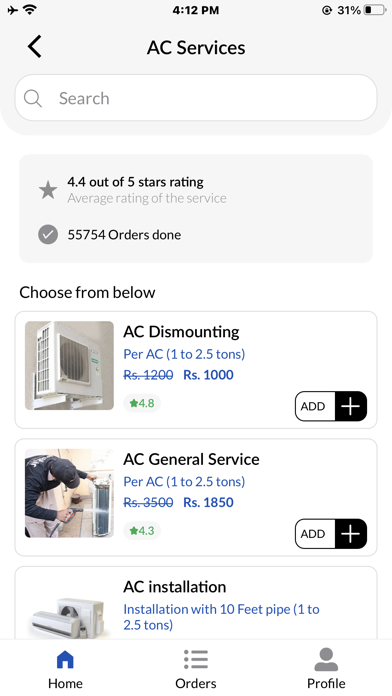Click the 4.3 rating badge
This screenshot has height=696, width=392.
point(142,530)
